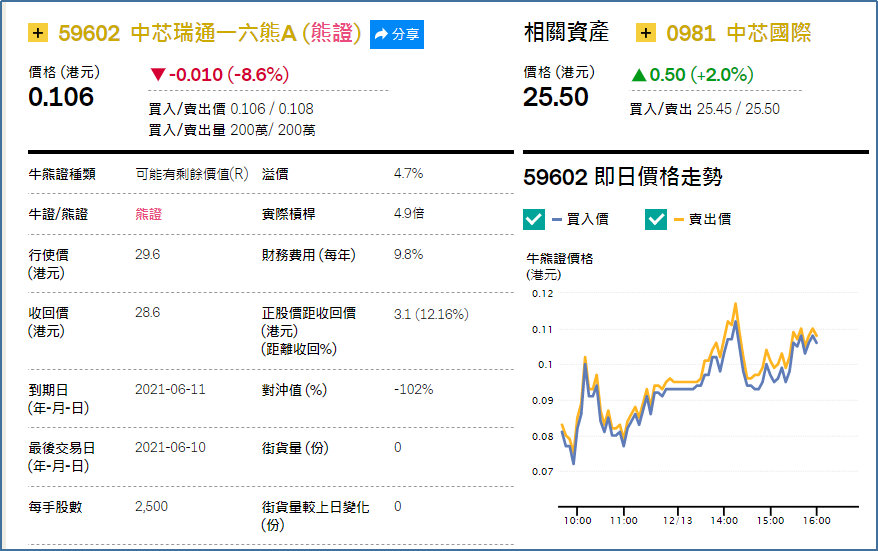Select the 0.50 (+2.0%) change value
Screen dimensions: 878x551
pos(692,74)
